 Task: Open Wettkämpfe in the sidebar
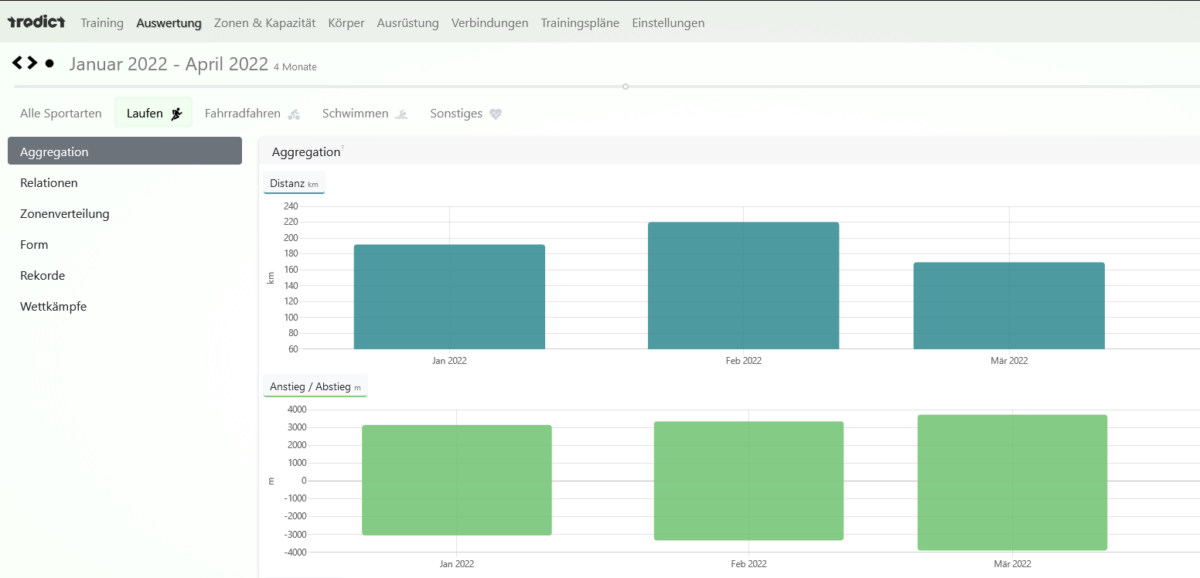click(53, 307)
